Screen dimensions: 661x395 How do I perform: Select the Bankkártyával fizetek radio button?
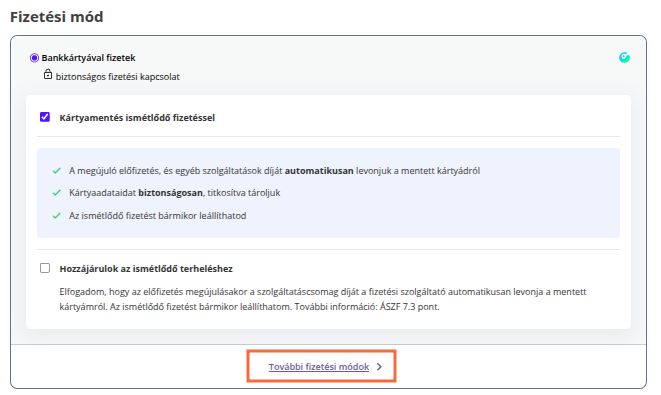coord(34,58)
